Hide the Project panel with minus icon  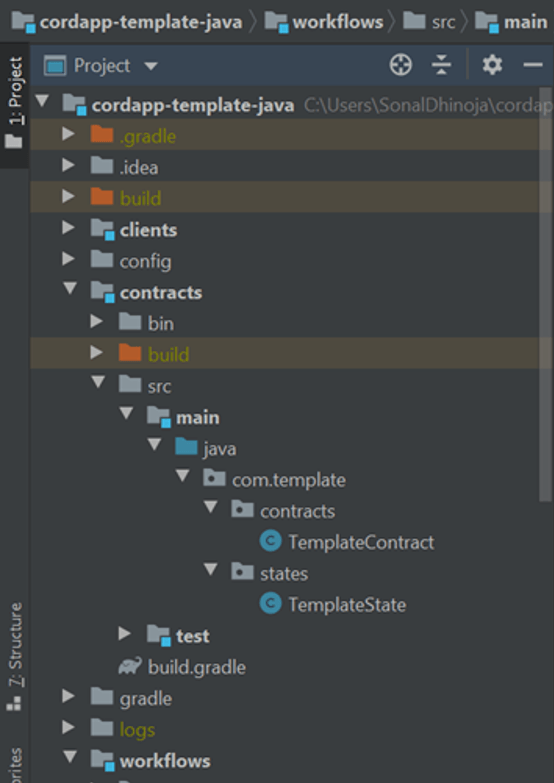pos(533,65)
